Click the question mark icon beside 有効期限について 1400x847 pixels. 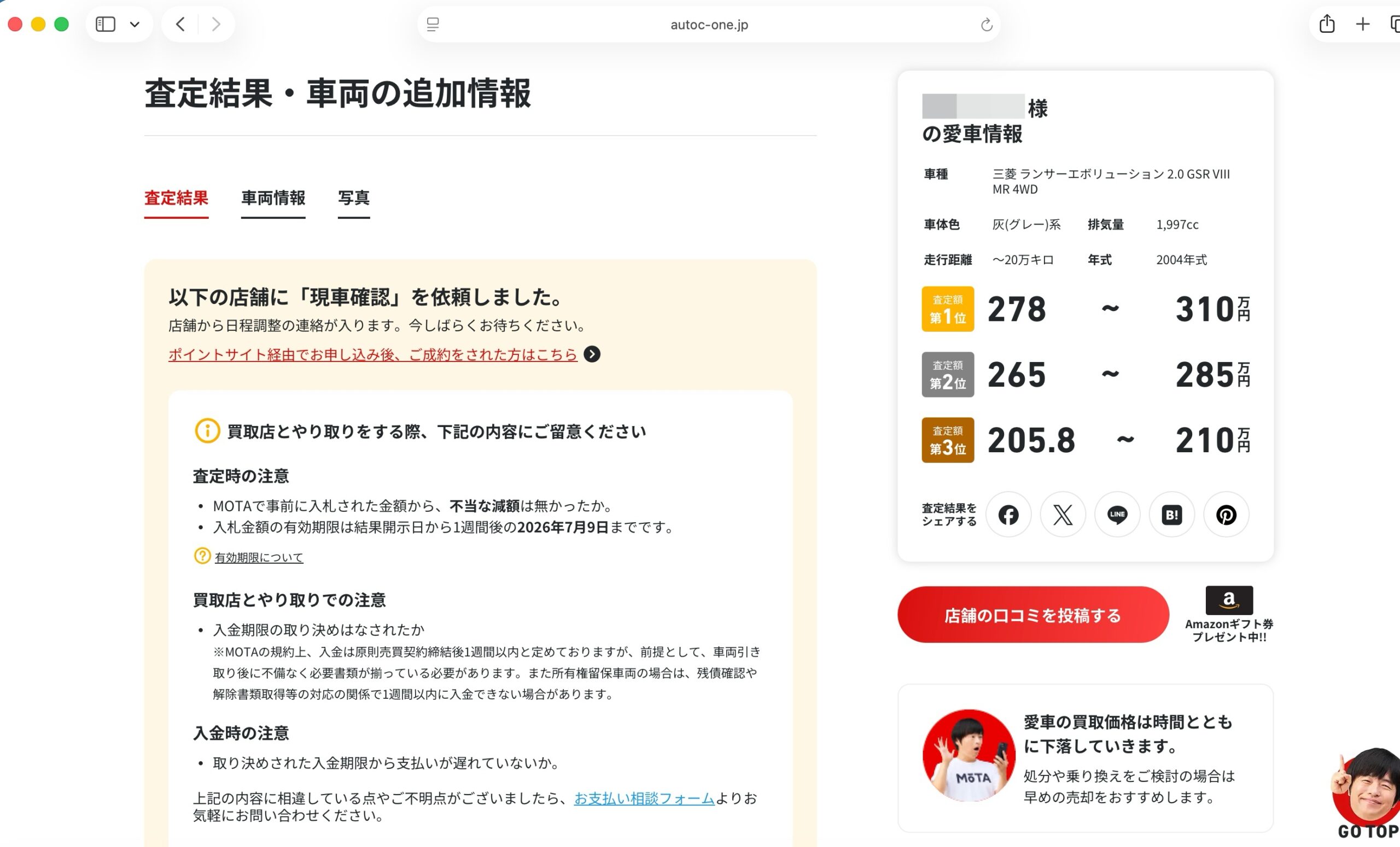click(202, 556)
